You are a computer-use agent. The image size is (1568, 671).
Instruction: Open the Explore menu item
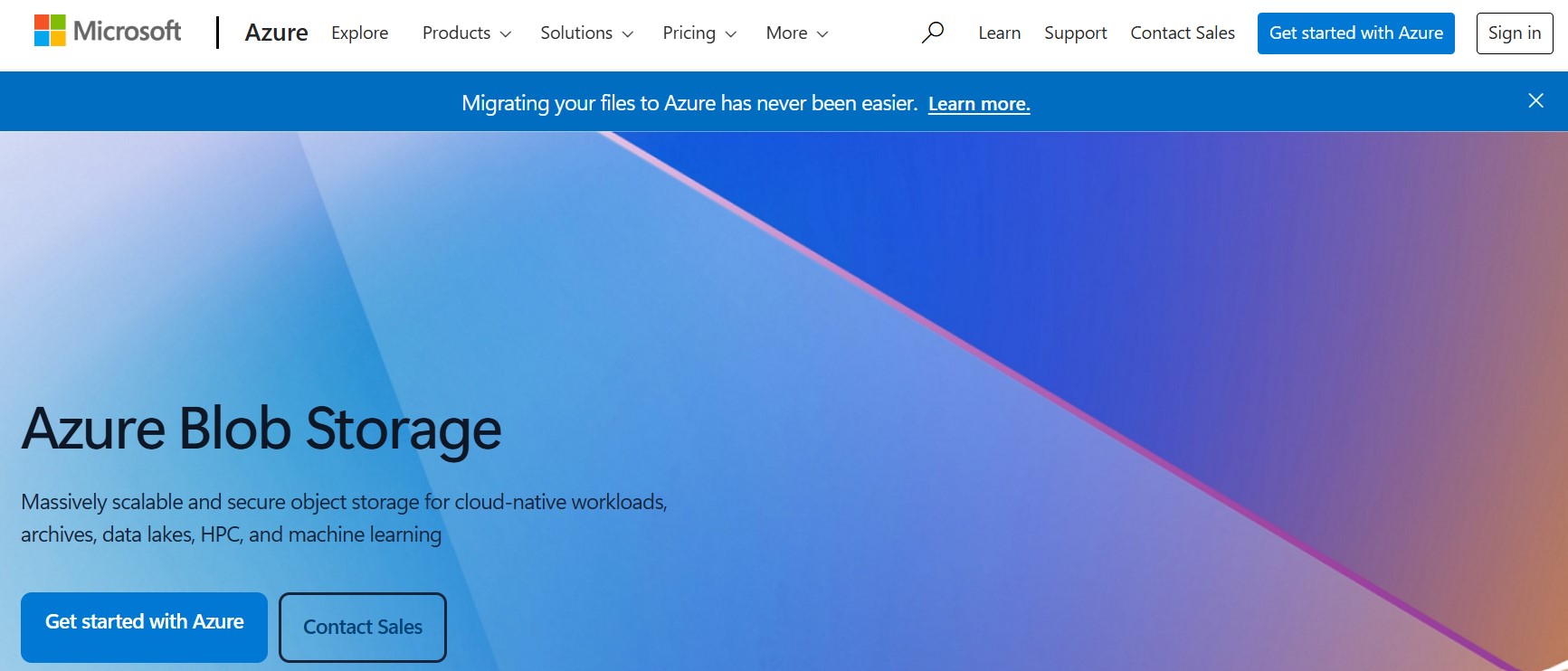(x=359, y=33)
